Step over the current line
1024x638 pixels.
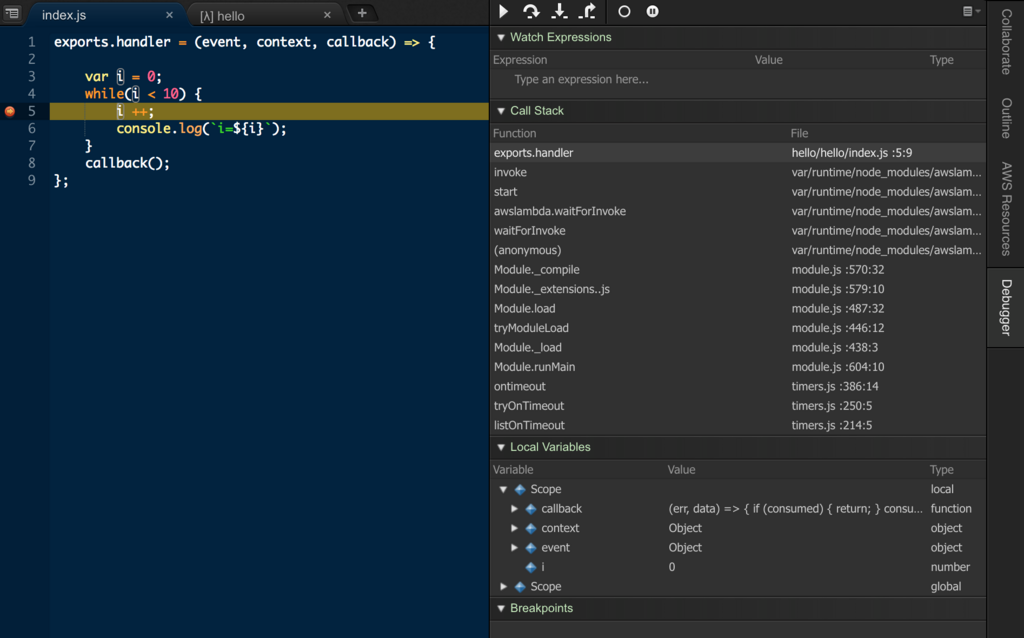pyautogui.click(x=531, y=12)
